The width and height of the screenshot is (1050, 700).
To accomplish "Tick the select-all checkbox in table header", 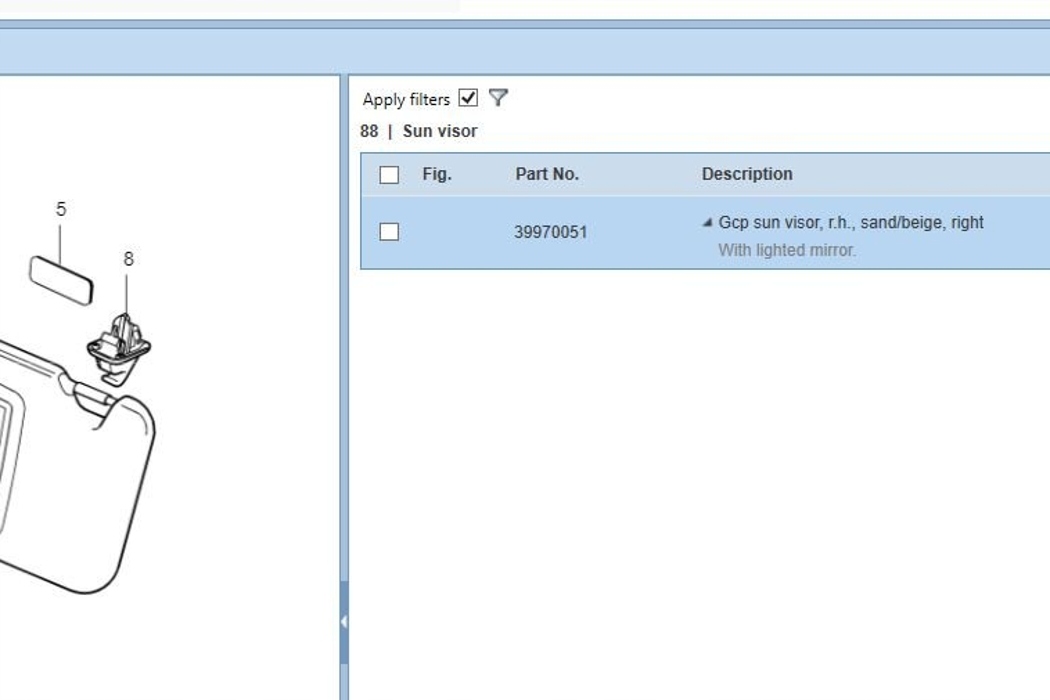I will (x=389, y=175).
